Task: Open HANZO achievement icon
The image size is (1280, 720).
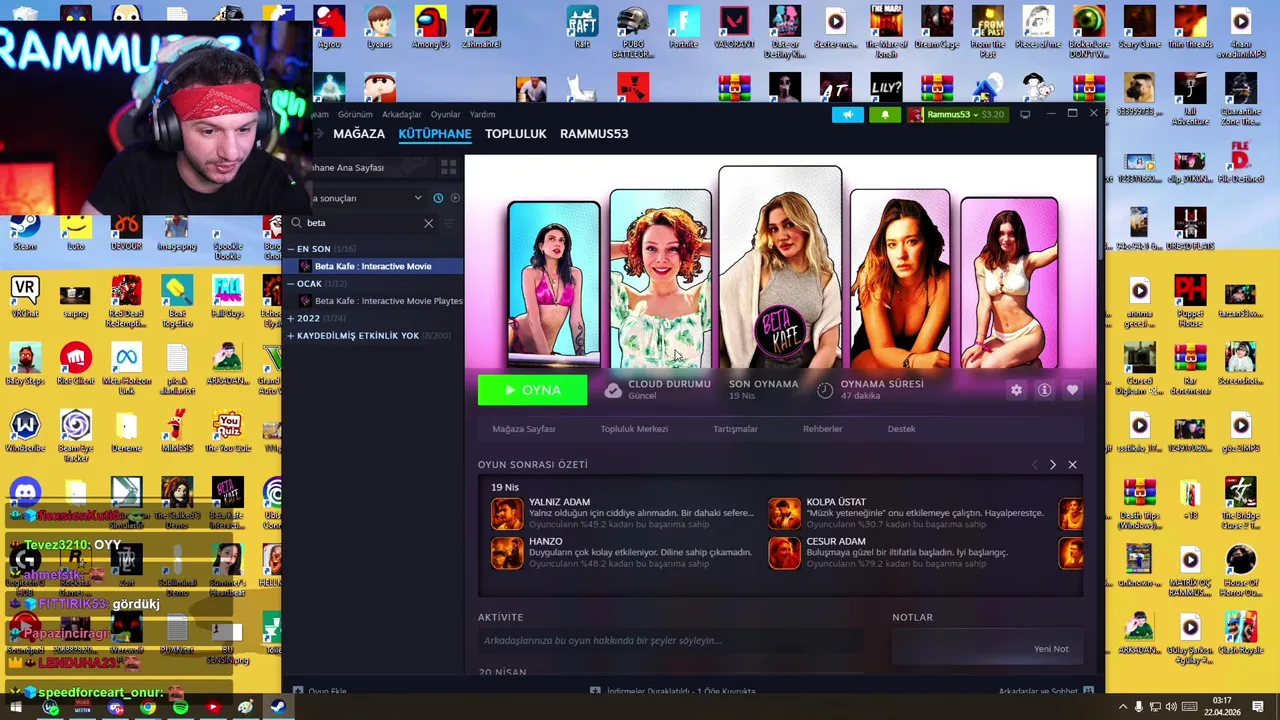Action: 507,552
